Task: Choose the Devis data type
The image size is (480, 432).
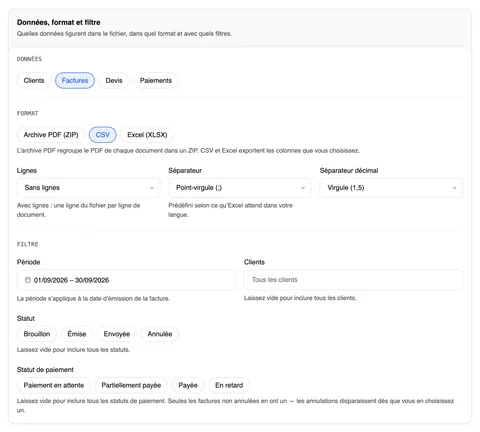Action: 114,81
